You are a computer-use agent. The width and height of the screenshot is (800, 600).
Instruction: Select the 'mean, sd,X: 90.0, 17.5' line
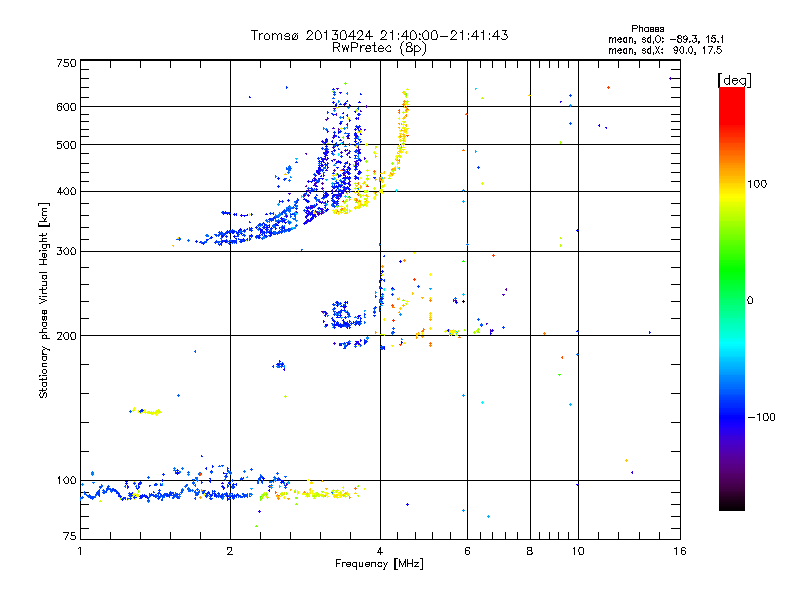click(x=665, y=50)
